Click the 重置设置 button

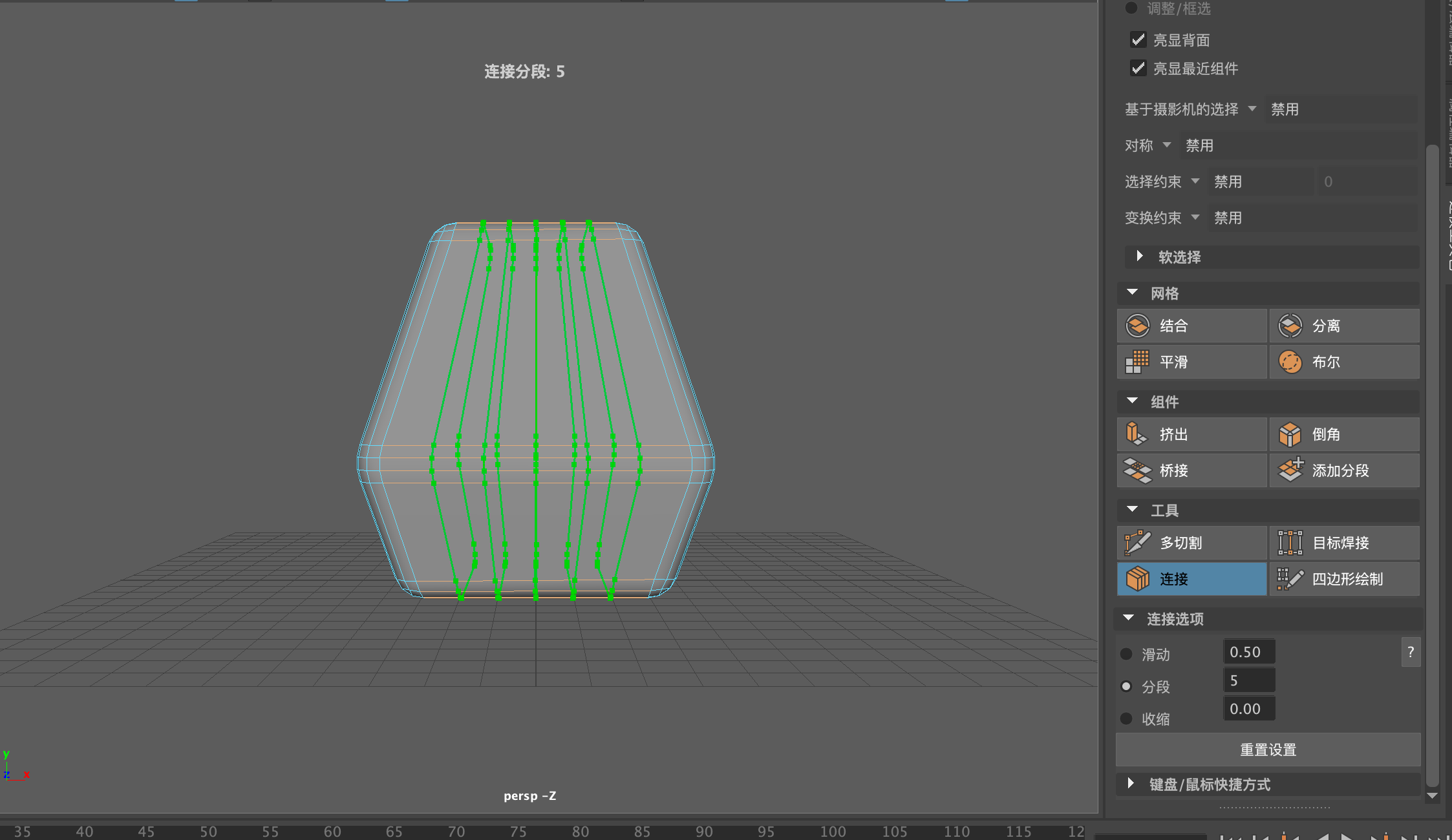tap(1268, 750)
